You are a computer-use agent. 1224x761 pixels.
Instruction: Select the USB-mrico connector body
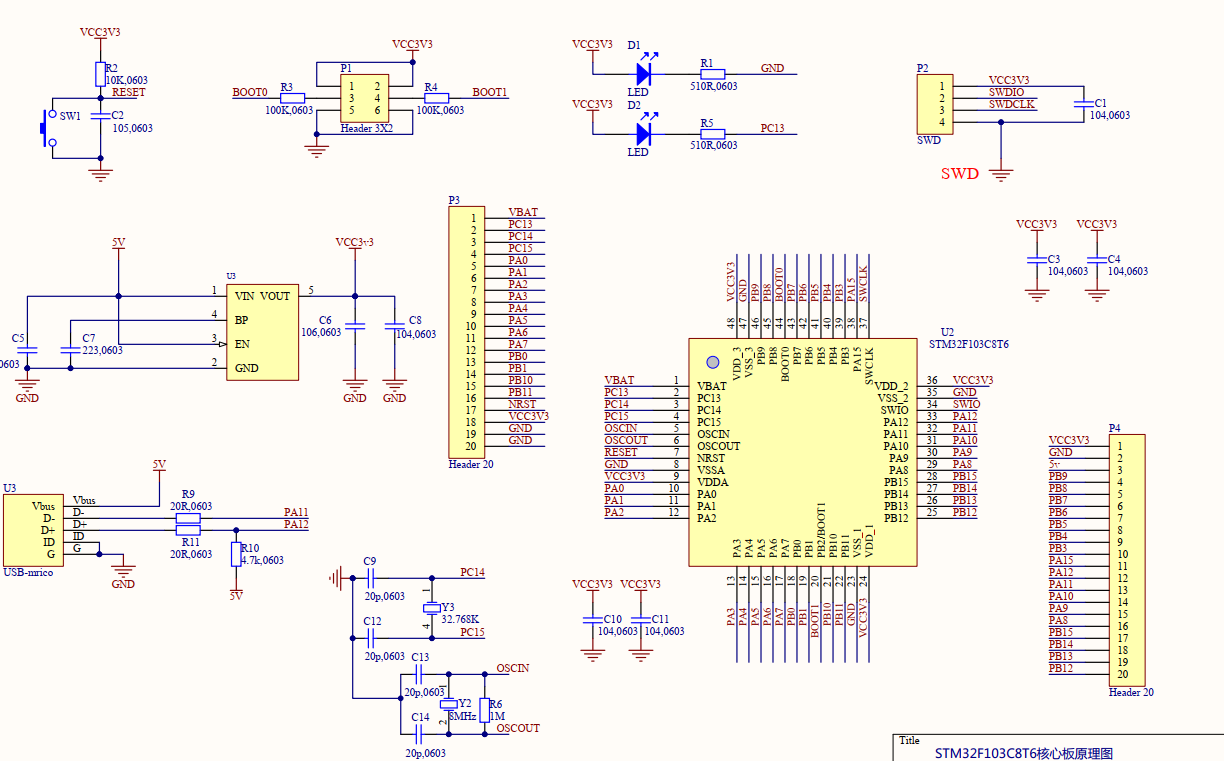pyautogui.click(x=35, y=530)
